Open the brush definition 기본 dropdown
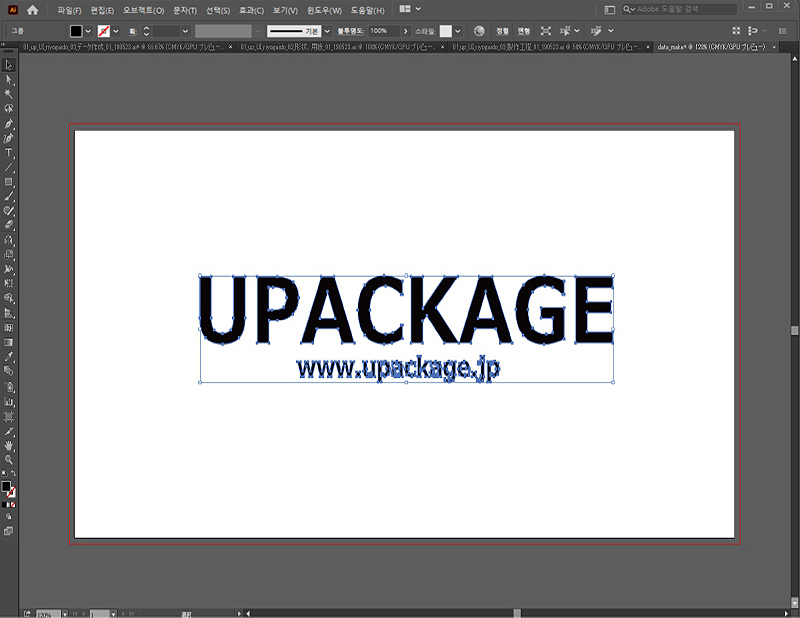 point(327,31)
